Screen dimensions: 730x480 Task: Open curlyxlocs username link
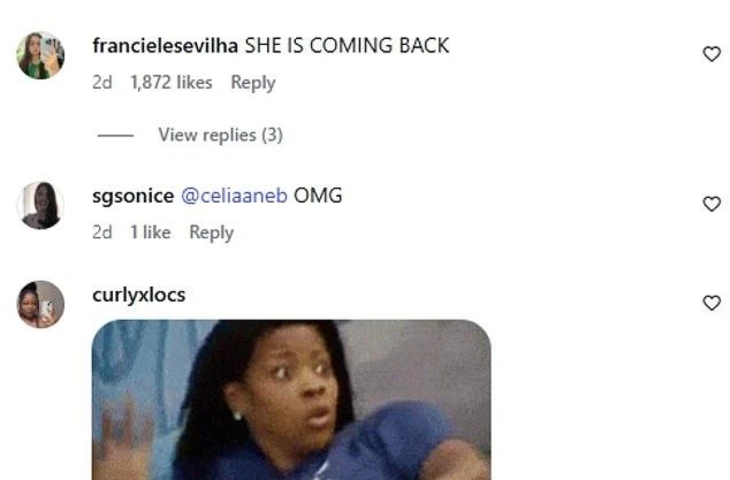pos(139,295)
